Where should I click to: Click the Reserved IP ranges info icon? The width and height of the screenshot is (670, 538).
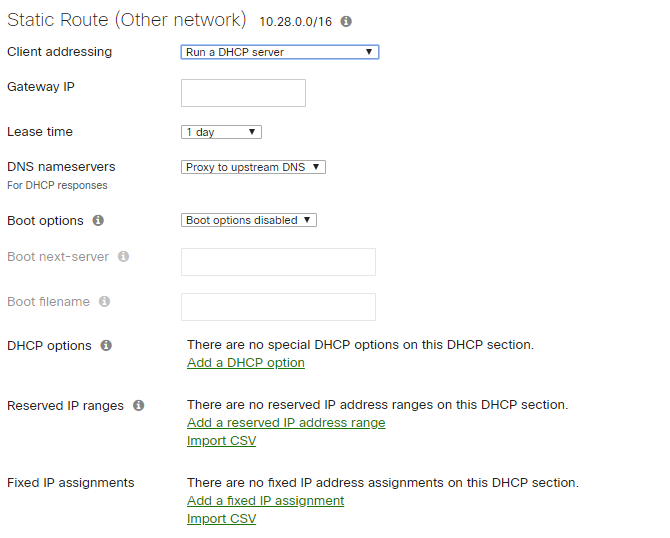[138, 406]
